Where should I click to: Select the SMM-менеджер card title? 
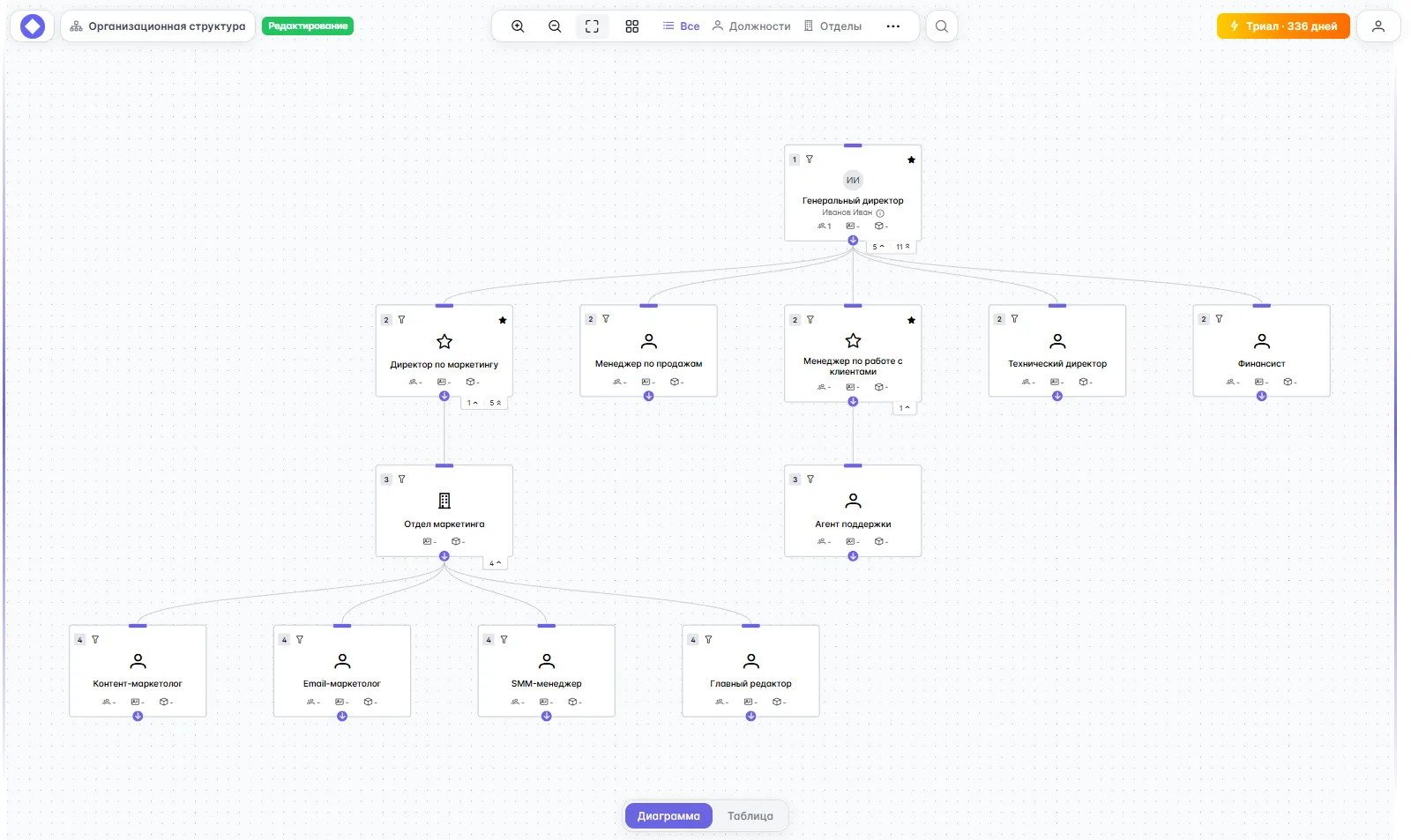click(x=547, y=684)
